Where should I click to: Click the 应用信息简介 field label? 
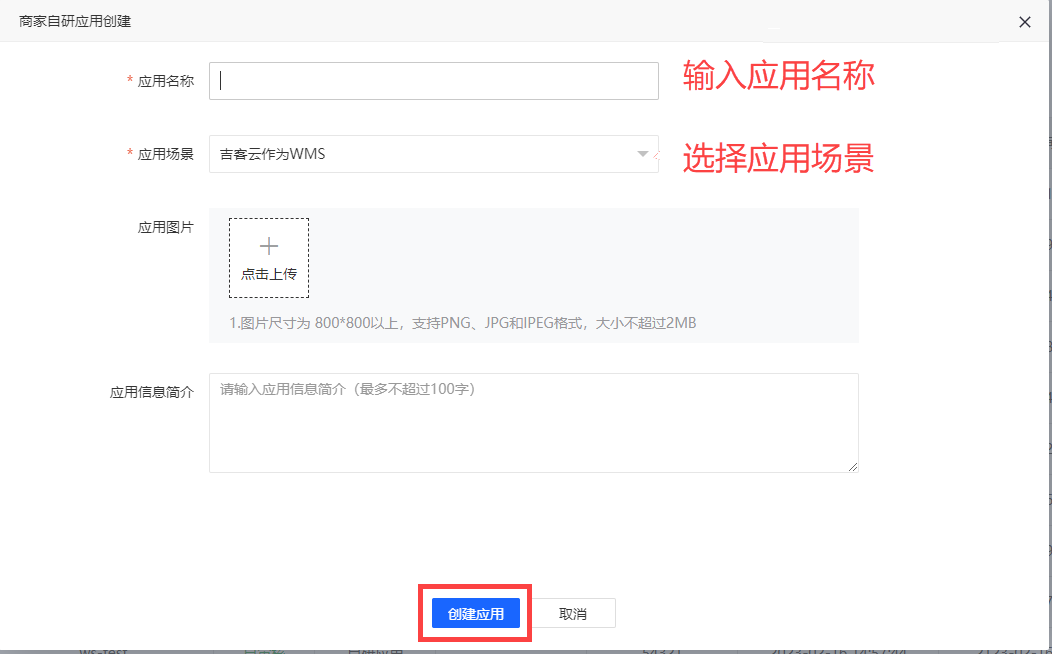152,392
